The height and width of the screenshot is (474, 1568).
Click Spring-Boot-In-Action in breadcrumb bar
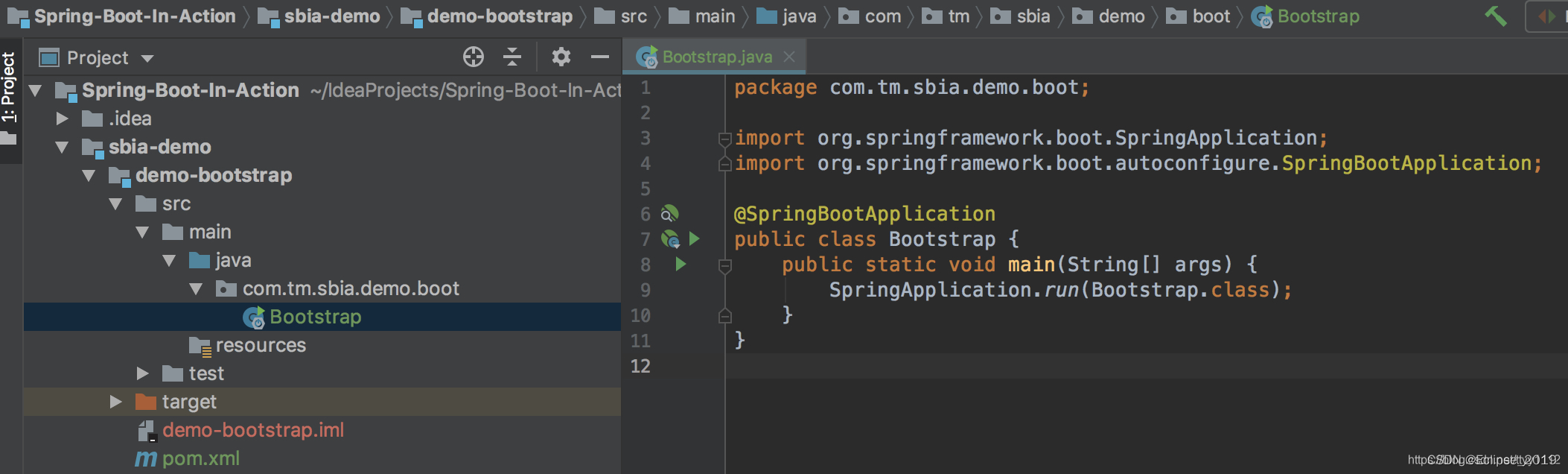tap(122, 16)
